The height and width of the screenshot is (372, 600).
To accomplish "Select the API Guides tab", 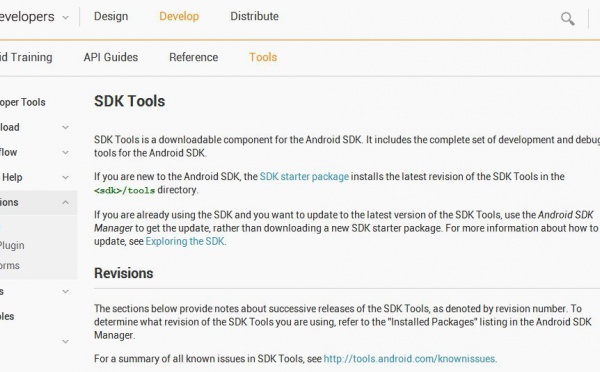I will (111, 57).
